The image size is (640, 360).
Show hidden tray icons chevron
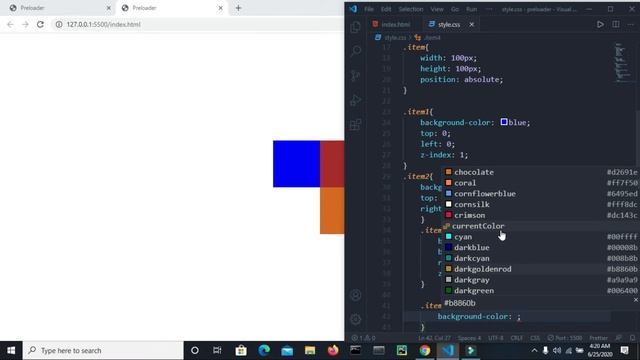[x=534, y=351]
